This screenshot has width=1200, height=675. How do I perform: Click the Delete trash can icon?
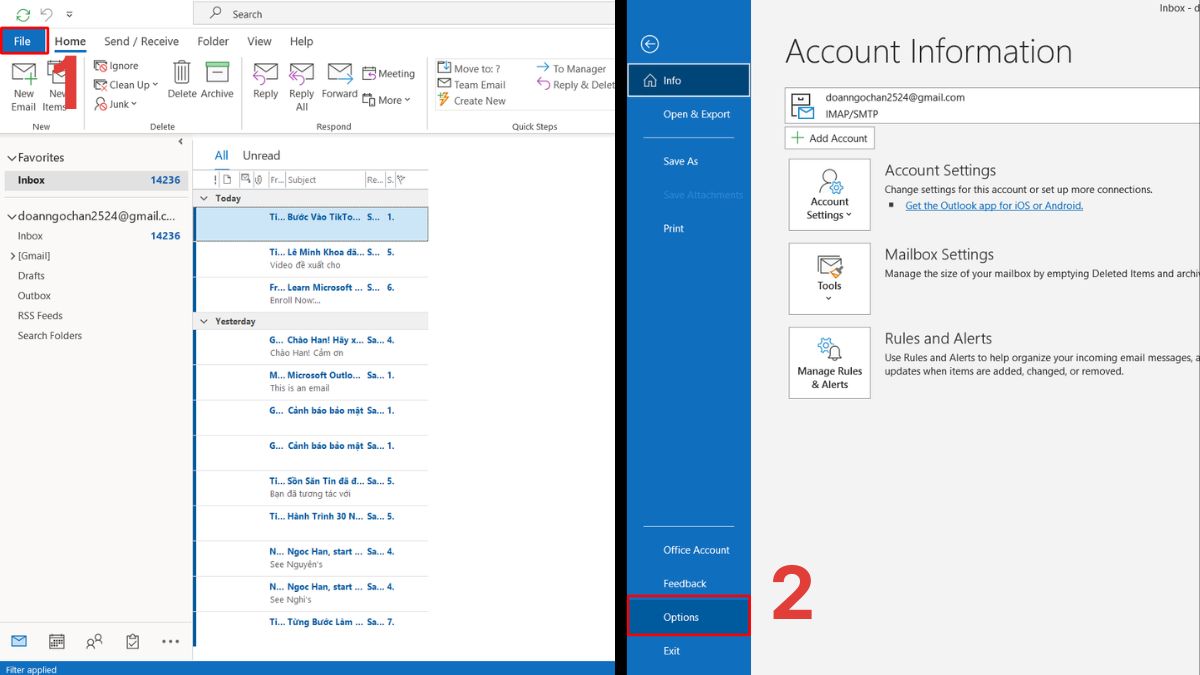pyautogui.click(x=182, y=80)
